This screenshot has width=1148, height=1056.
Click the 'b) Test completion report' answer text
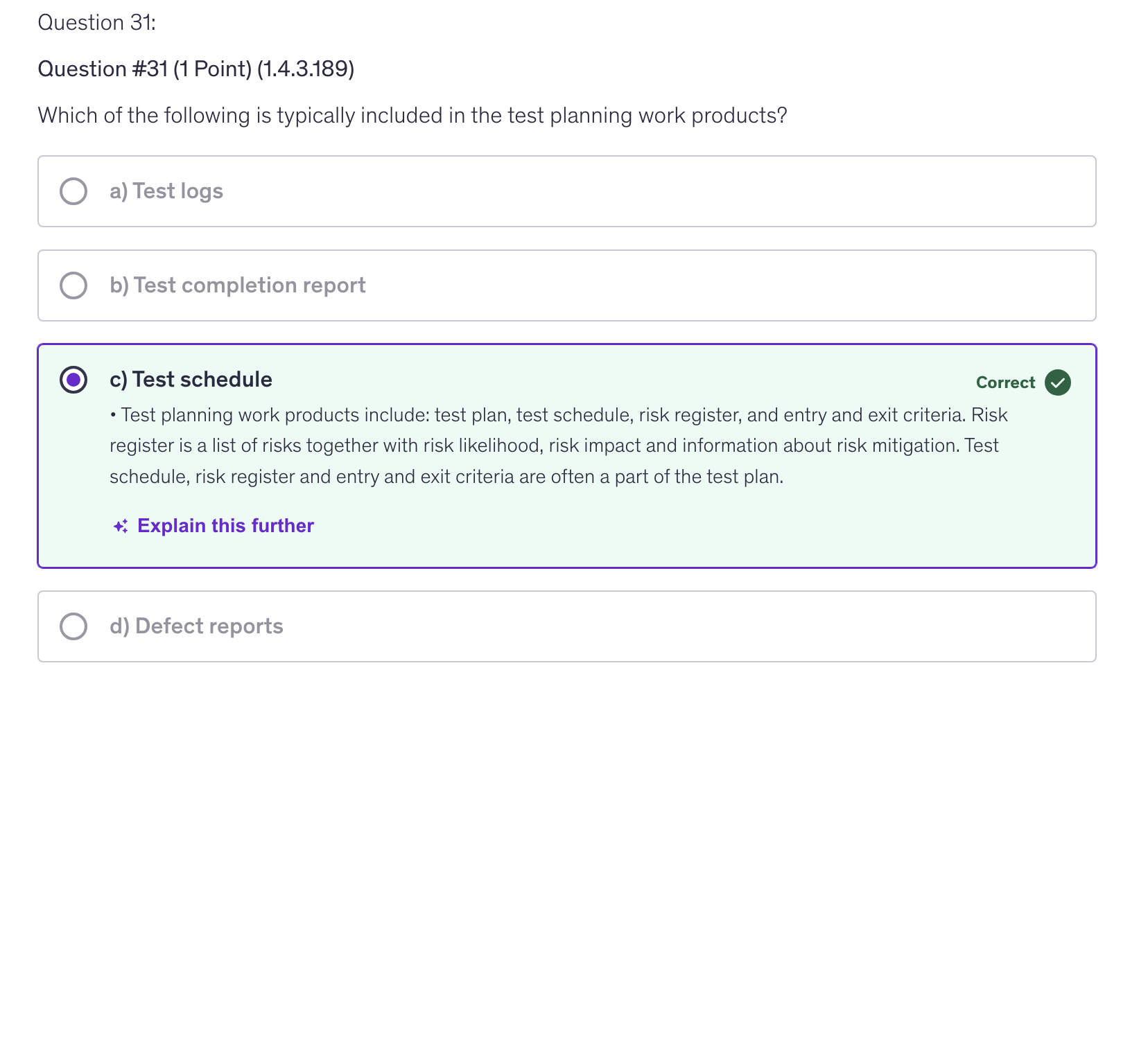(238, 285)
